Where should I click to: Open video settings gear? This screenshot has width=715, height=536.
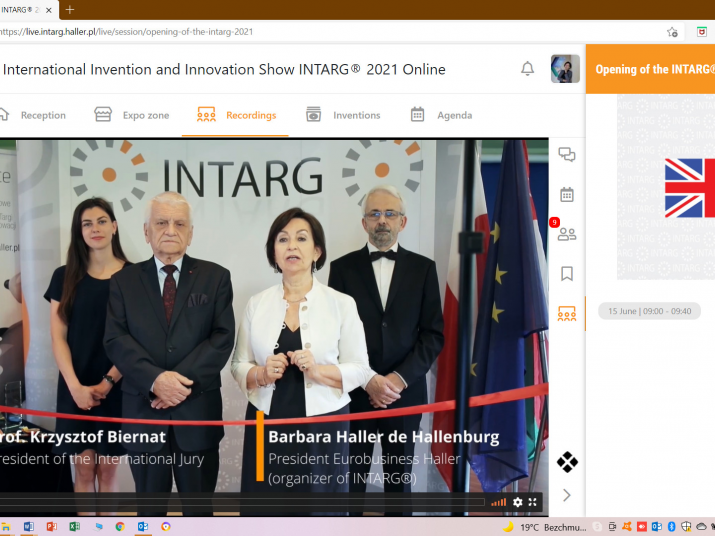tap(517, 502)
